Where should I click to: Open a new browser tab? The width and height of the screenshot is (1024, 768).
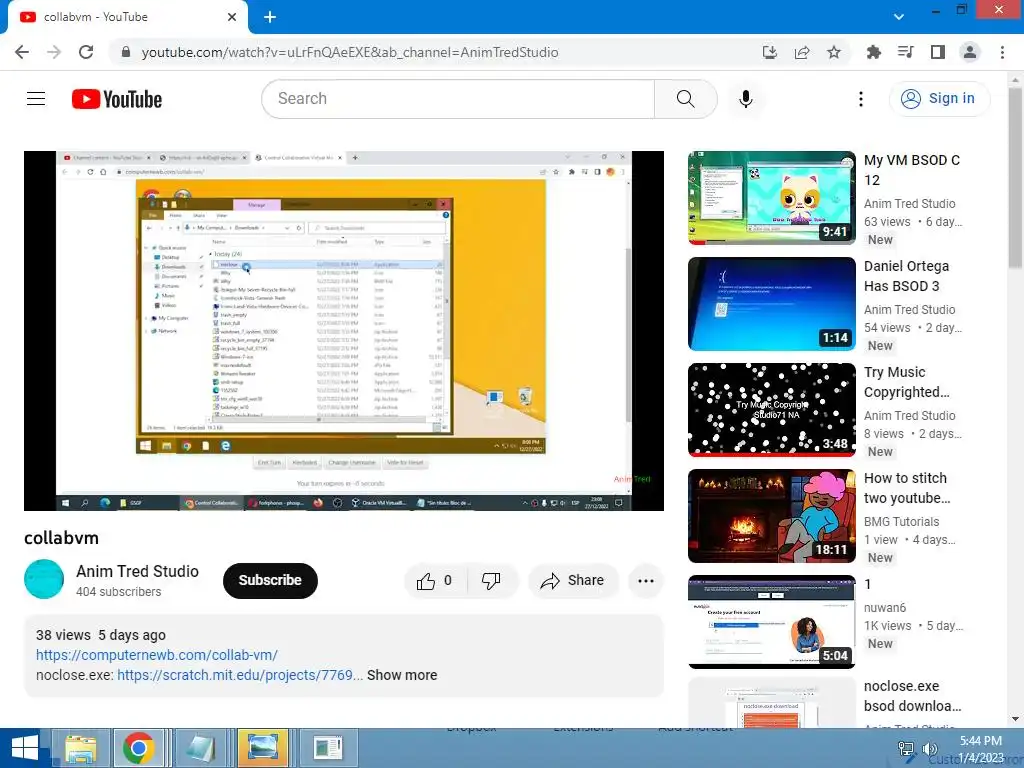tap(270, 17)
